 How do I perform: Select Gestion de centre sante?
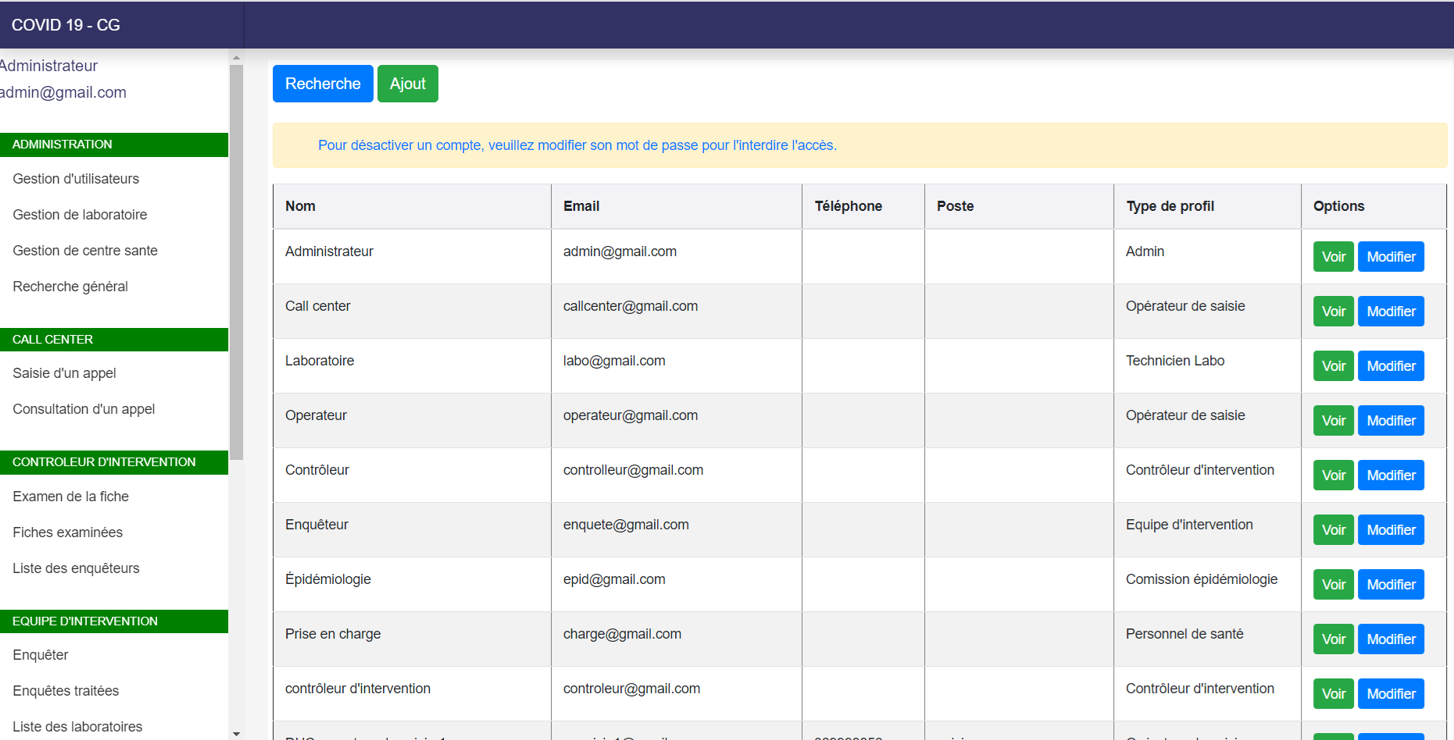[x=85, y=251]
